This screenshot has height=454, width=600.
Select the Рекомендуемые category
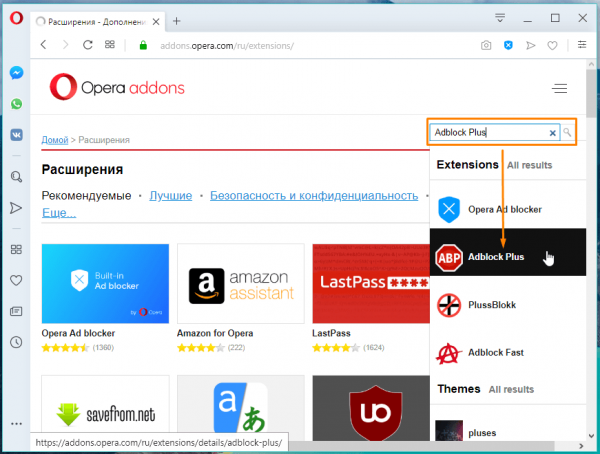point(86,196)
